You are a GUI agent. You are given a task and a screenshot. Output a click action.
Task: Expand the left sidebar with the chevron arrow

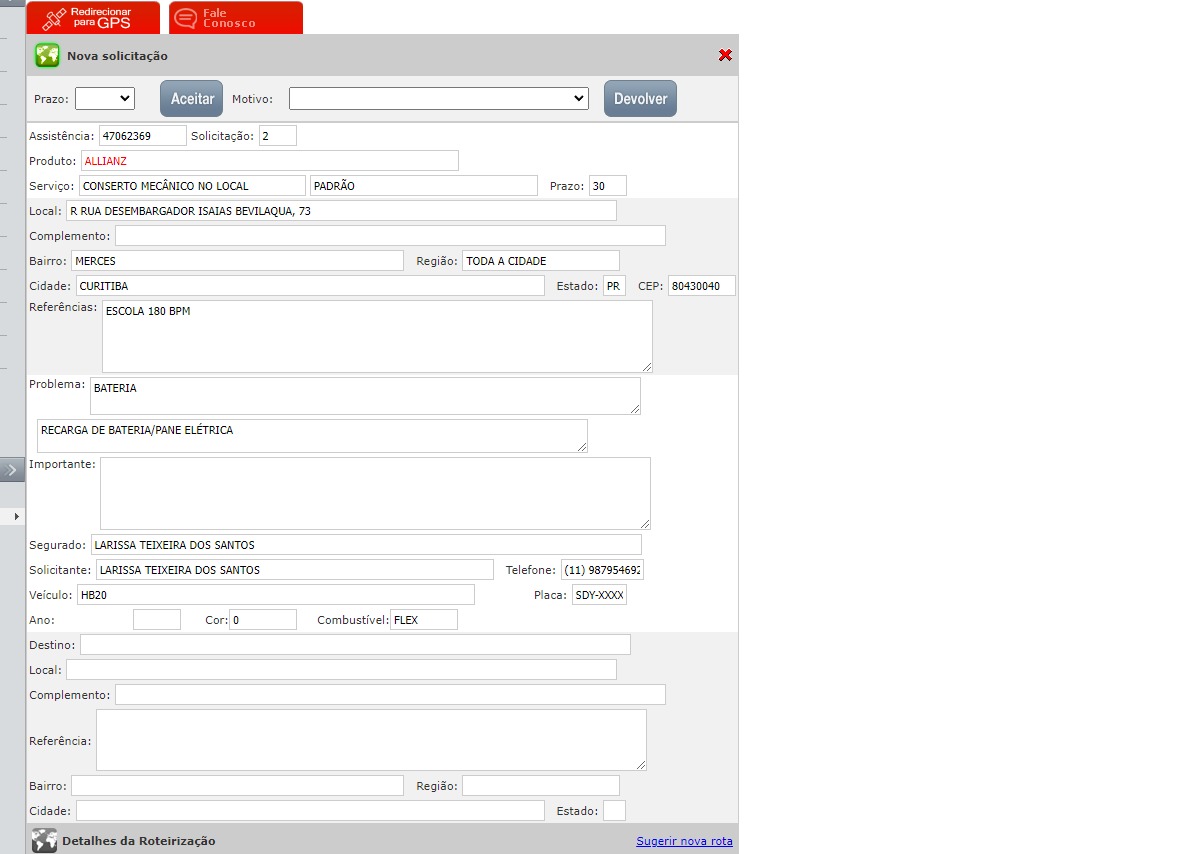click(x=12, y=469)
